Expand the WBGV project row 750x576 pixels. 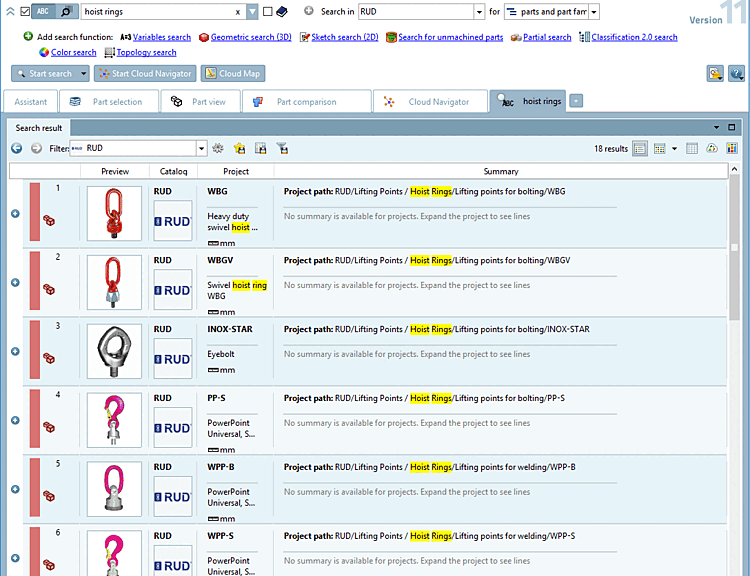pos(15,283)
